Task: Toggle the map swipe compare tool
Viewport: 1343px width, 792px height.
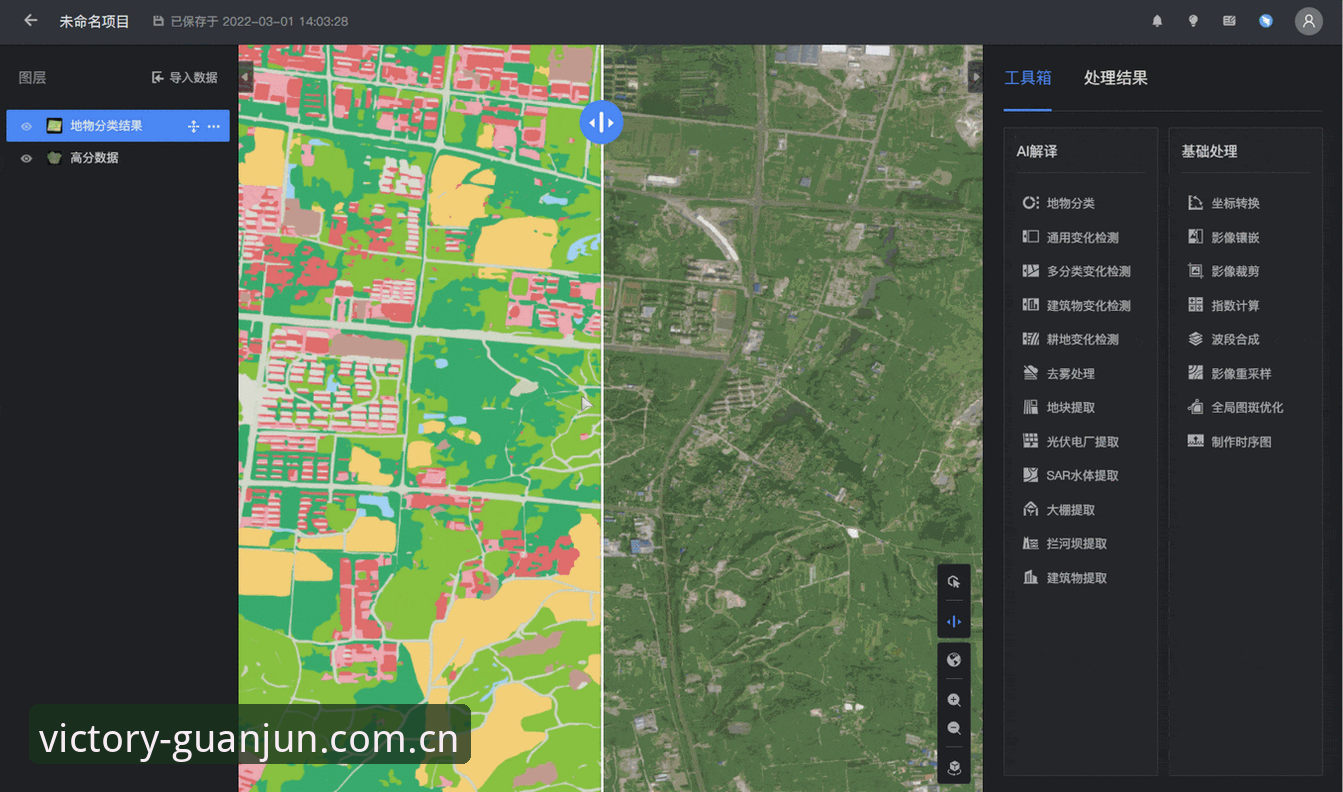Action: [954, 621]
